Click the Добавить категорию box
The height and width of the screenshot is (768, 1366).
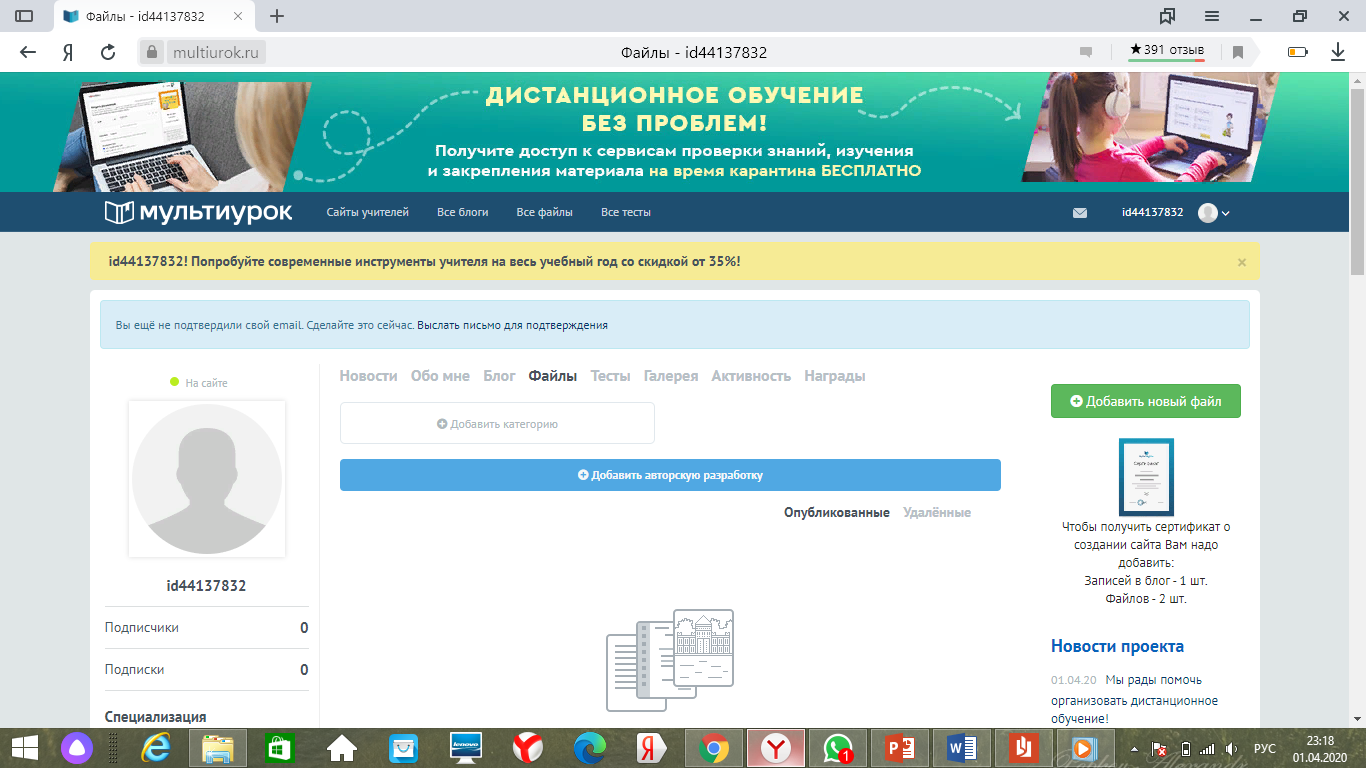coord(497,423)
